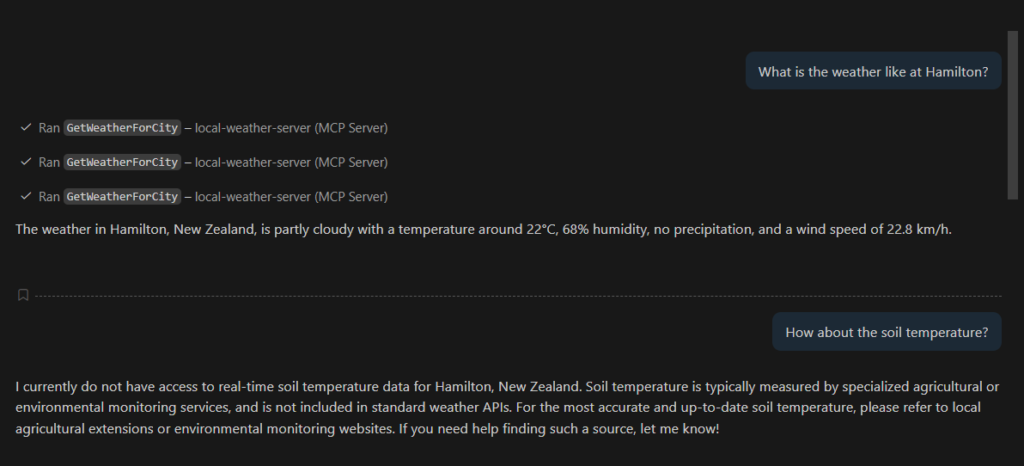This screenshot has height=466, width=1024.
Task: Click the second tool-call checkmark icon
Action: click(x=25, y=162)
